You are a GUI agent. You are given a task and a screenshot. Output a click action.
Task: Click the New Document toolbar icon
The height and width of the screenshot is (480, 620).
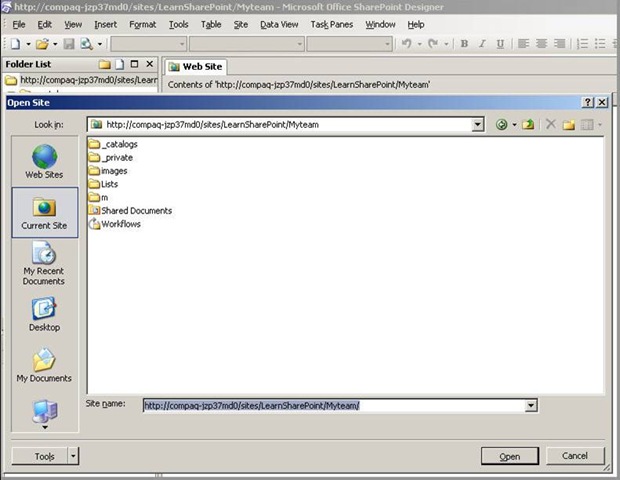click(16, 43)
